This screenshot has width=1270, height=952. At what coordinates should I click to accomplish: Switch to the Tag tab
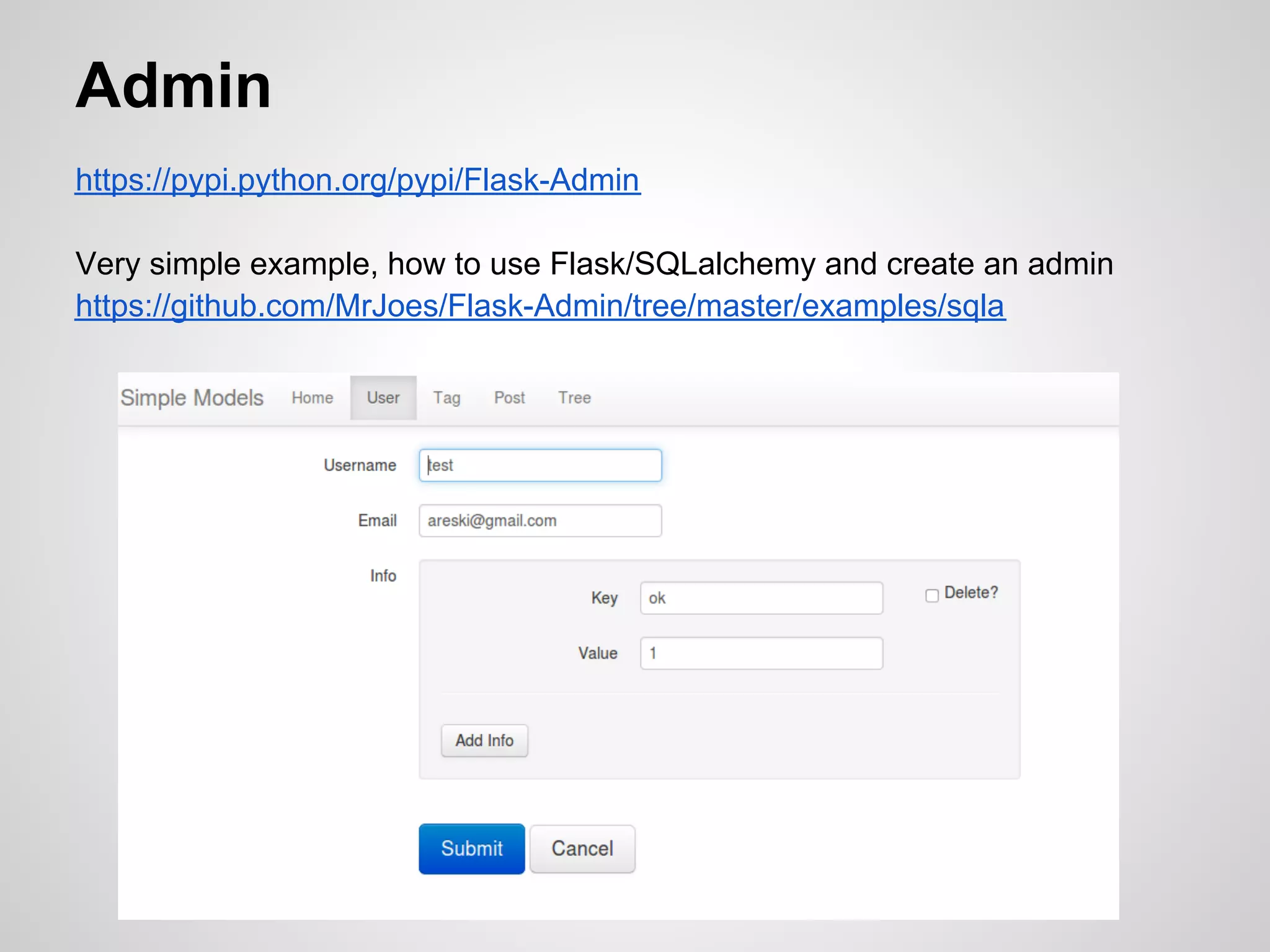(446, 398)
